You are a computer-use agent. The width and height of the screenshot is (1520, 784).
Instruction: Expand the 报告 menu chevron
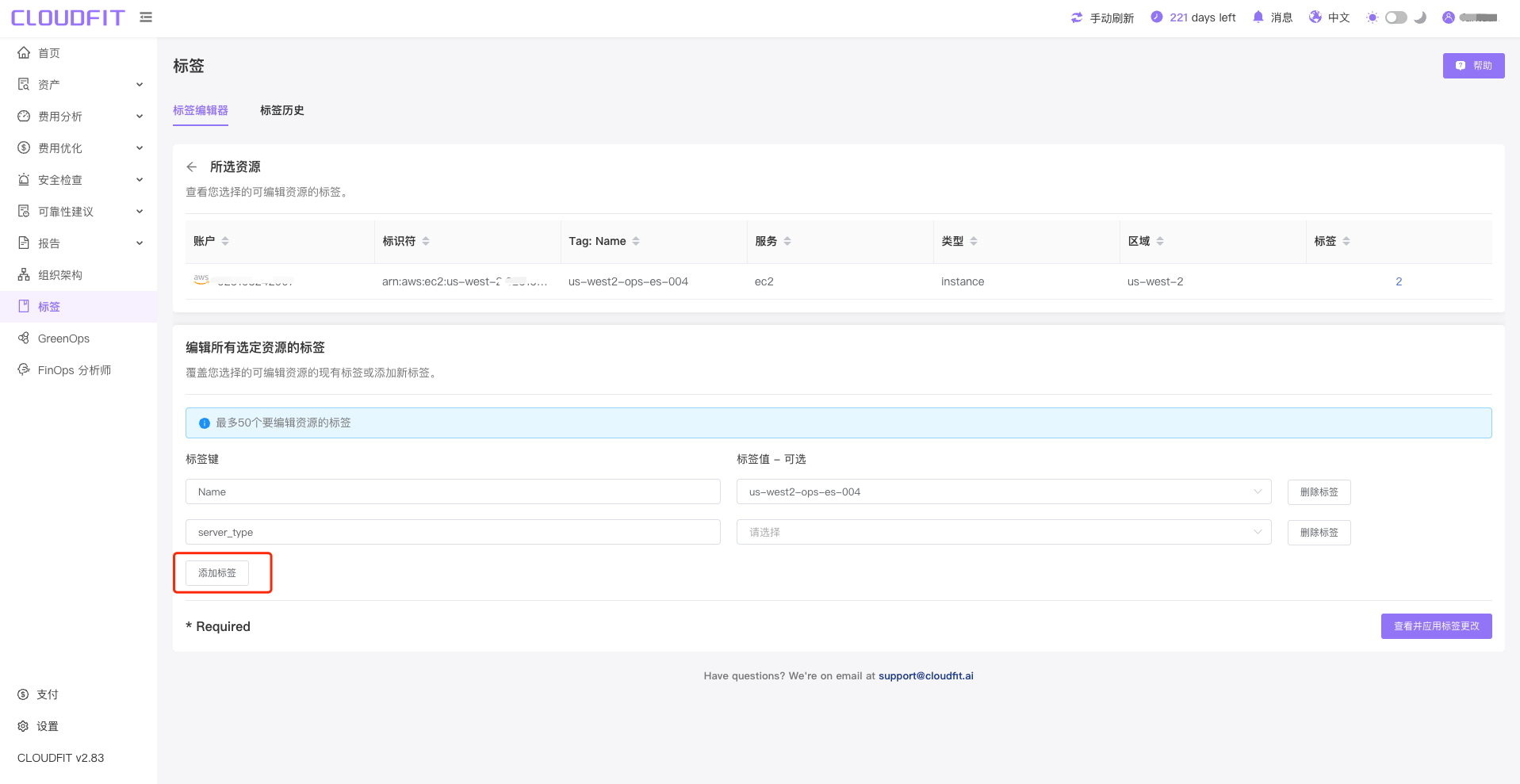click(x=140, y=243)
